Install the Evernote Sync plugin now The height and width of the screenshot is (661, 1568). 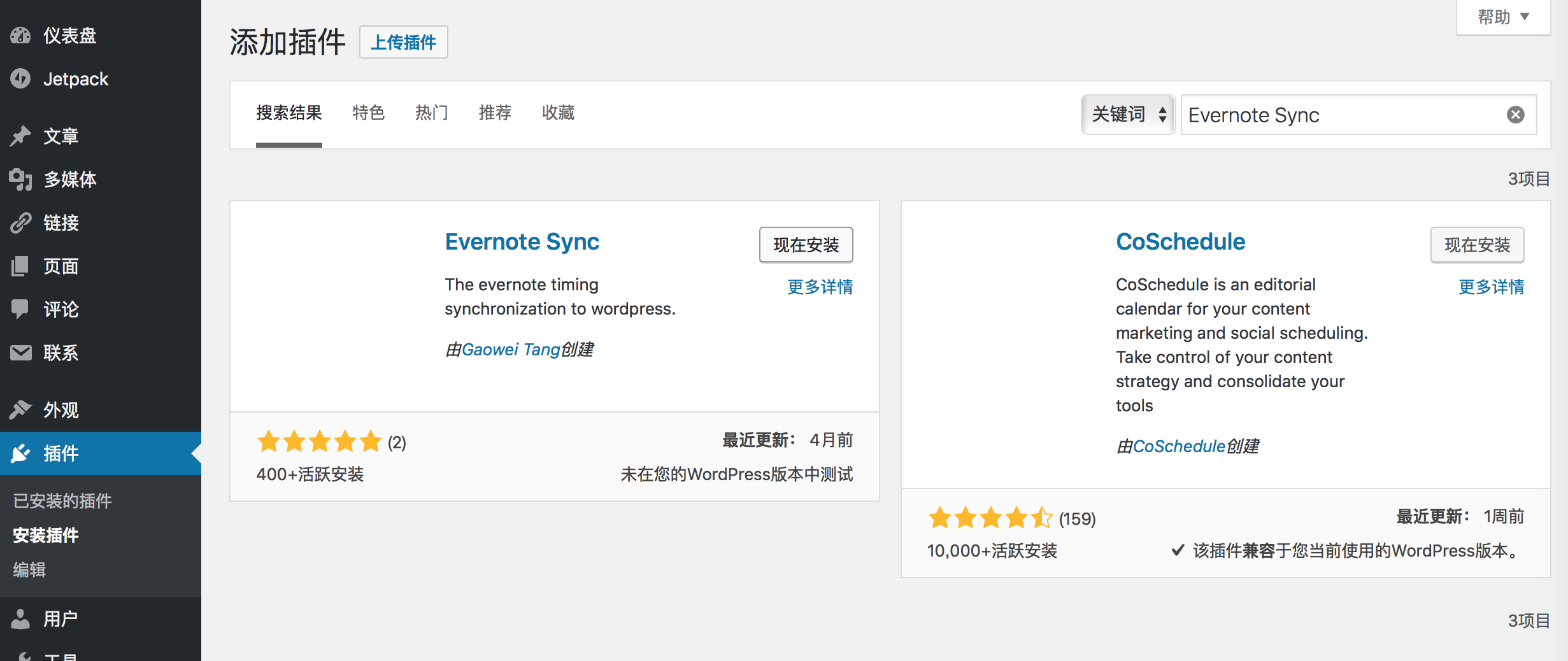[x=806, y=245]
